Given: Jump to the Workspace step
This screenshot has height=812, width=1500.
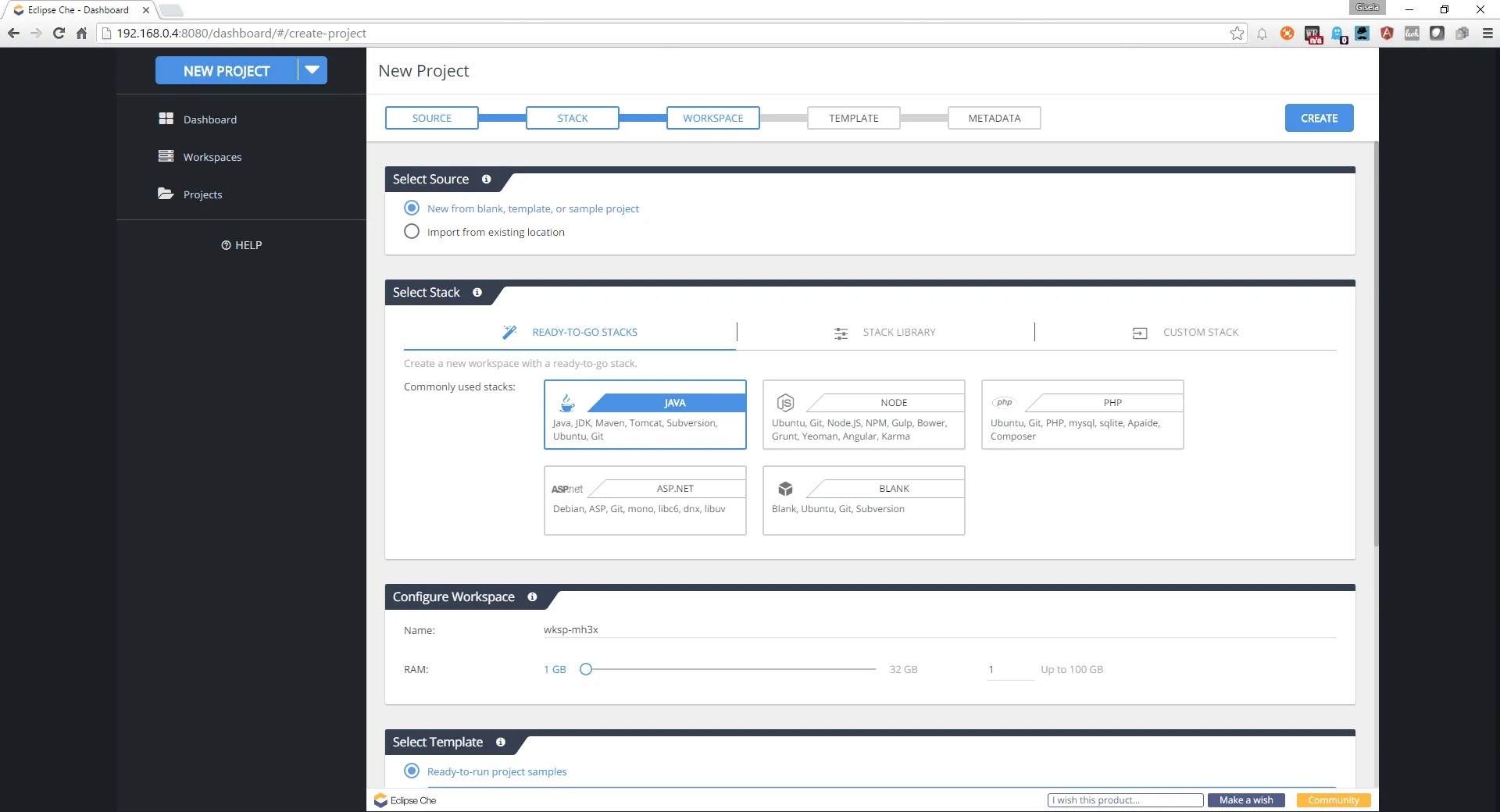Looking at the screenshot, I should click(x=713, y=118).
